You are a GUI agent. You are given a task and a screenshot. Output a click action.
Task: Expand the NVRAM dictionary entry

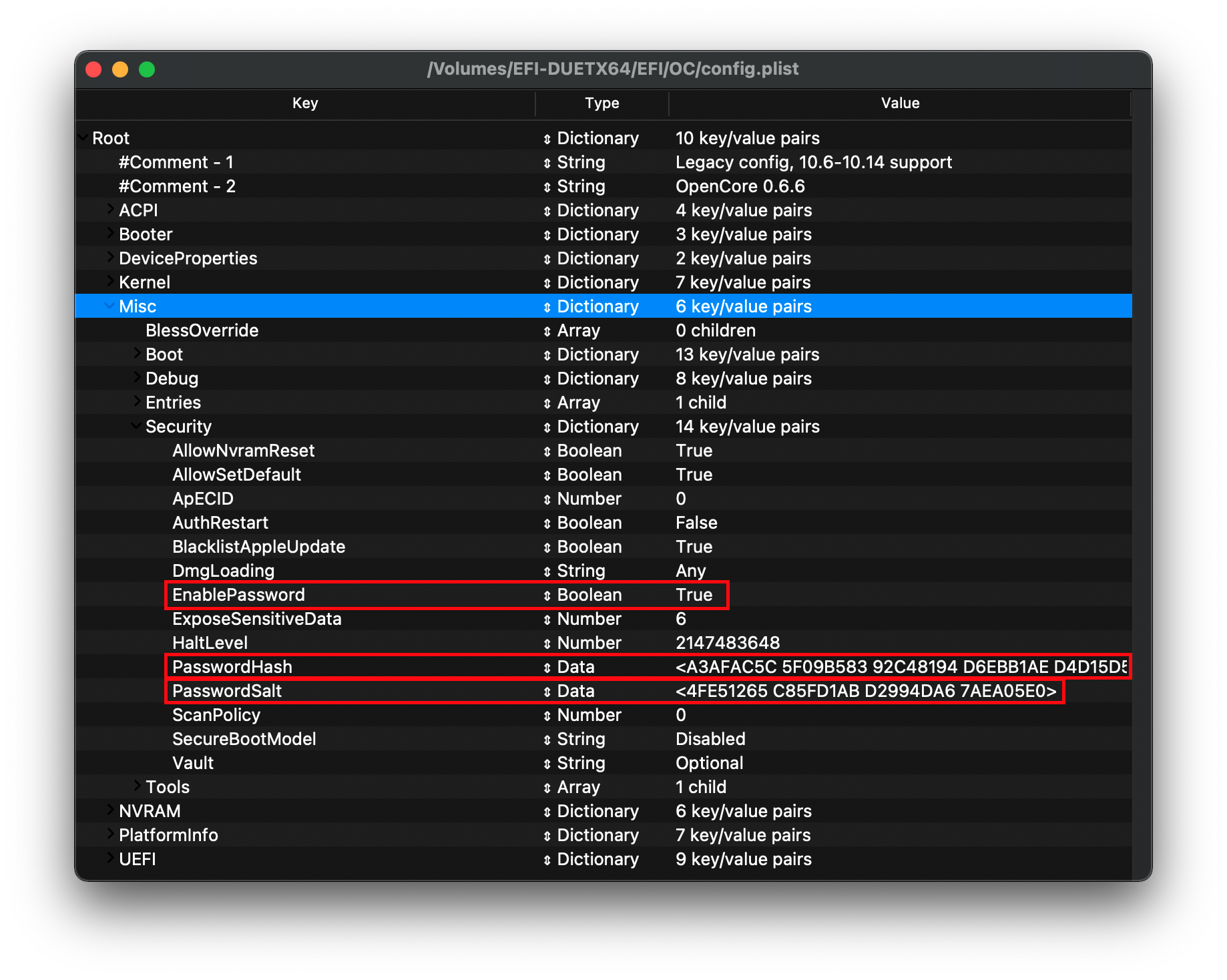109,810
